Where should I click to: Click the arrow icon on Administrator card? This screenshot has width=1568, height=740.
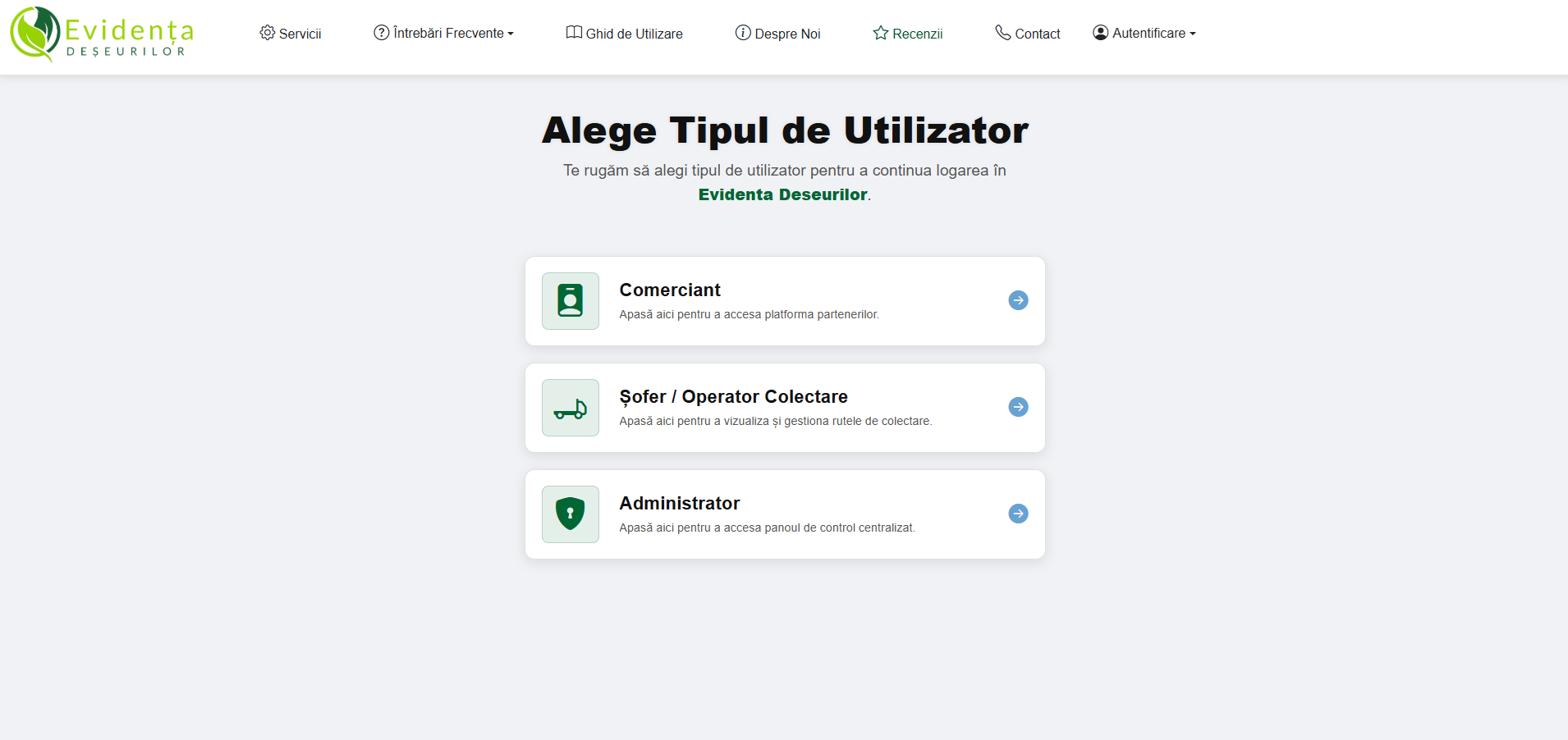[1018, 514]
